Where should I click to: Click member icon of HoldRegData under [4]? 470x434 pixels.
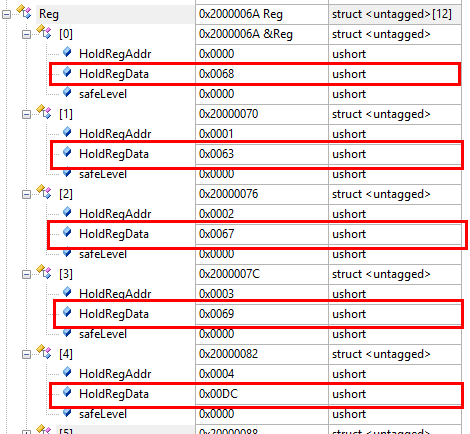67,392
